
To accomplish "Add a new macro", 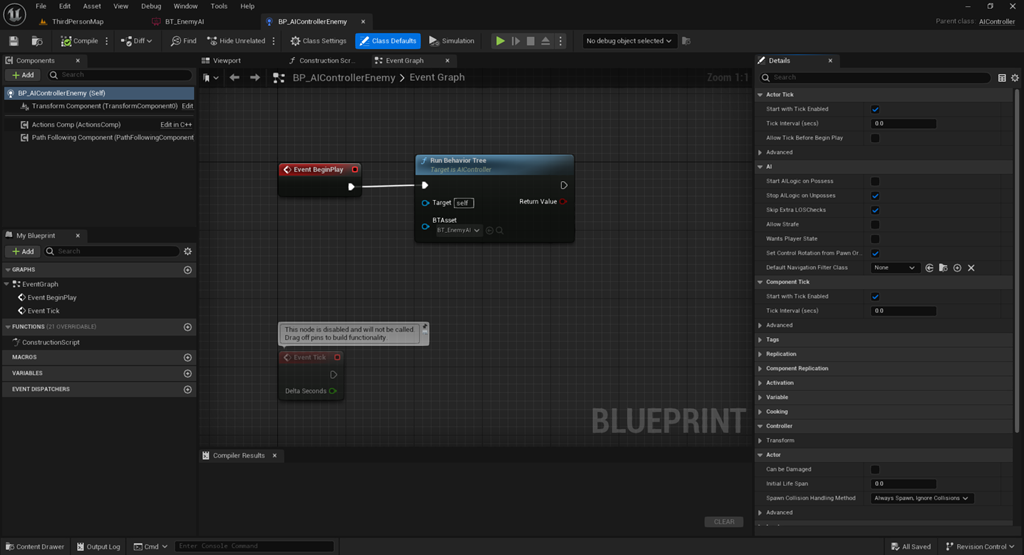I will click(187, 358).
